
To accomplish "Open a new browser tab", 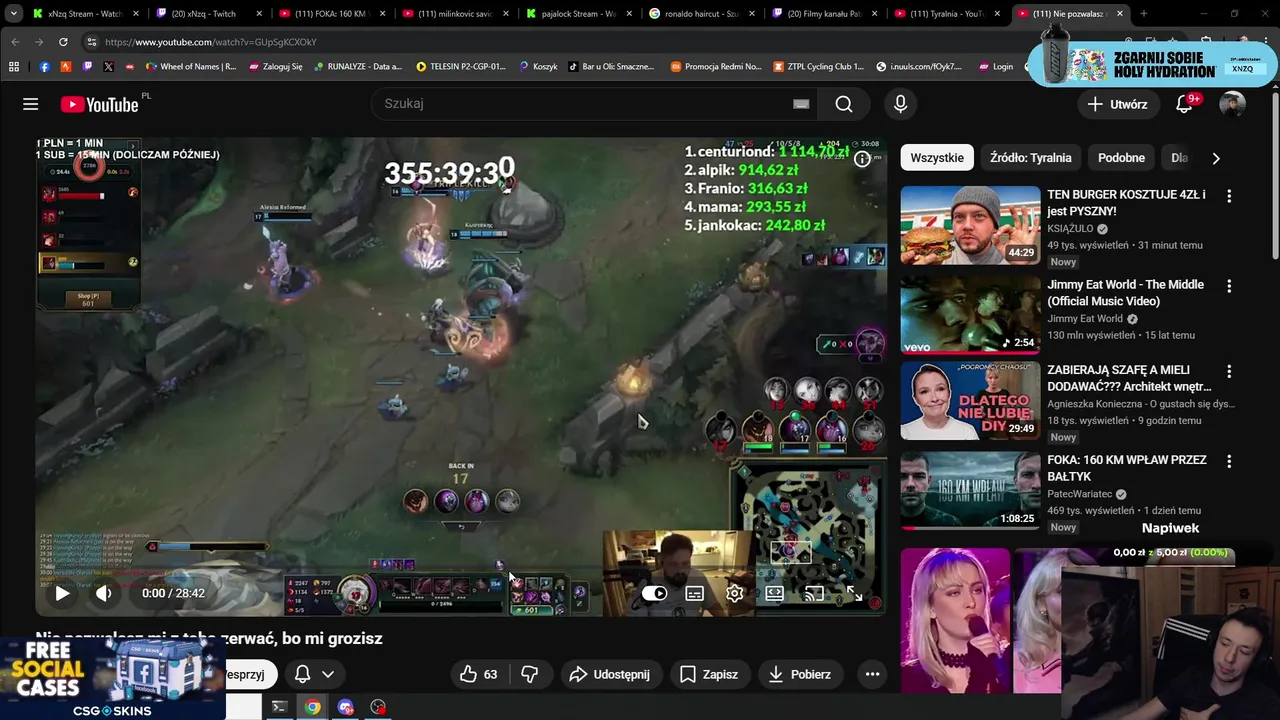I will [x=1144, y=14].
